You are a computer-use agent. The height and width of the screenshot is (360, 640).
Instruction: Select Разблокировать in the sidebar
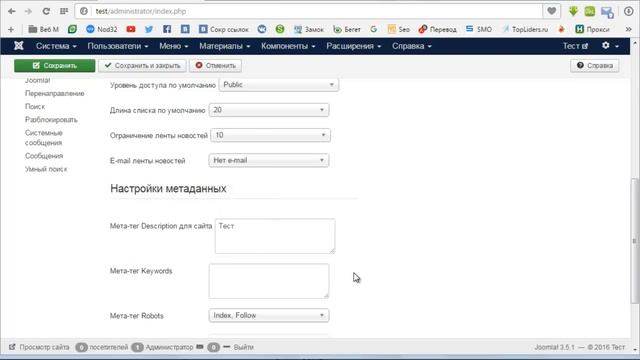(x=51, y=120)
